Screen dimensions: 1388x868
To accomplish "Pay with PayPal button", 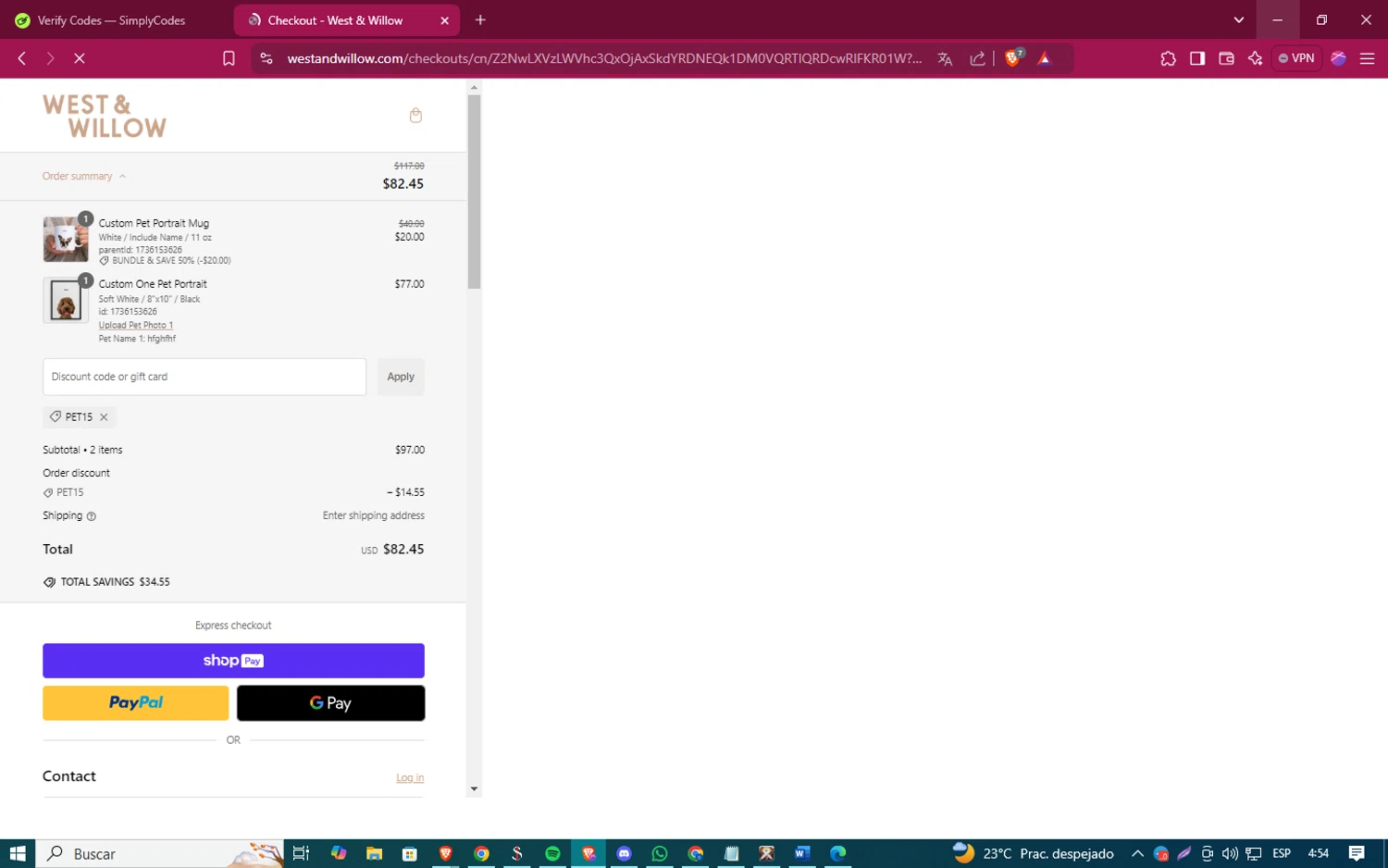I will click(135, 703).
